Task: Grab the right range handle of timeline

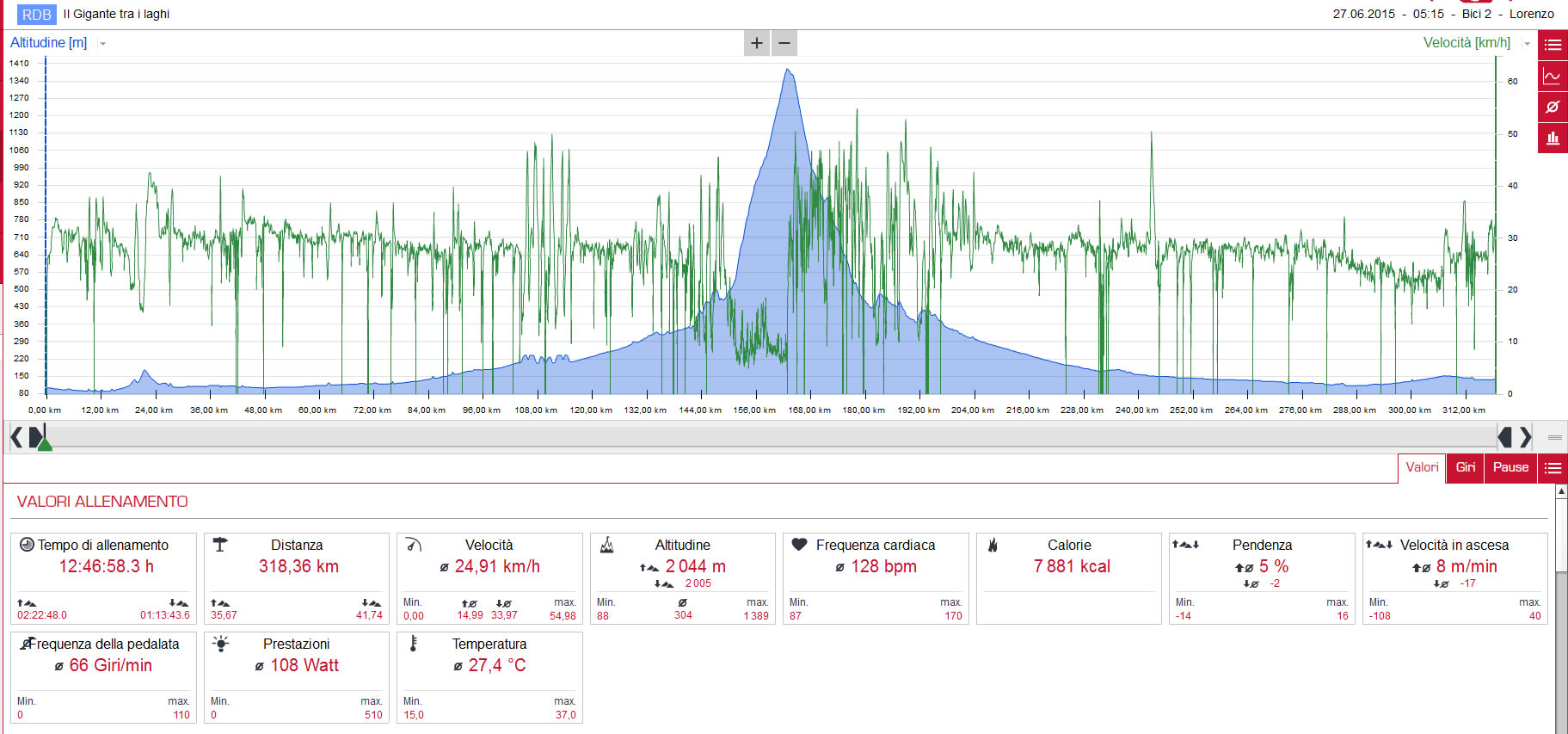Action: [1505, 438]
